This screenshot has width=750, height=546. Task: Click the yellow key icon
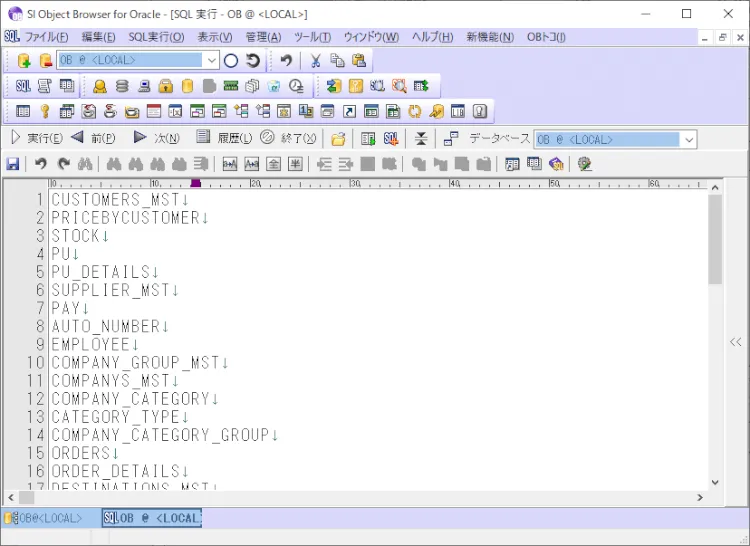45,111
